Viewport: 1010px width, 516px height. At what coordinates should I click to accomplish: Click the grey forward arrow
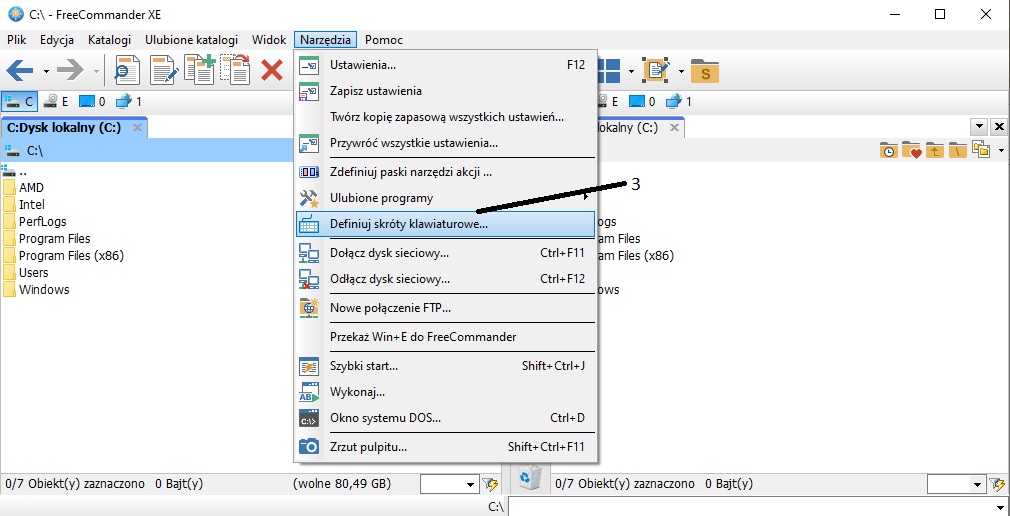point(70,70)
